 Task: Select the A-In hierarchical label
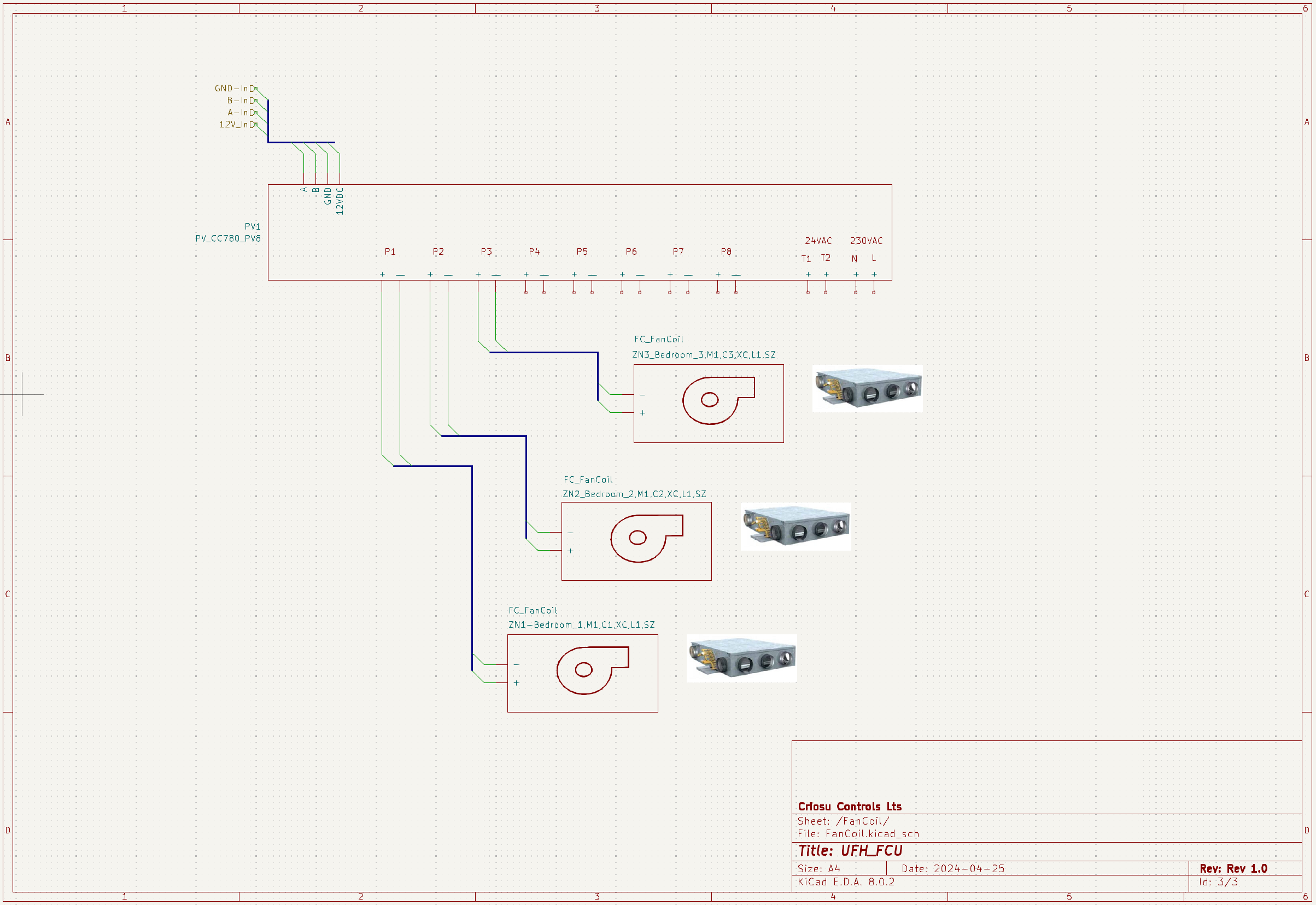(x=242, y=112)
